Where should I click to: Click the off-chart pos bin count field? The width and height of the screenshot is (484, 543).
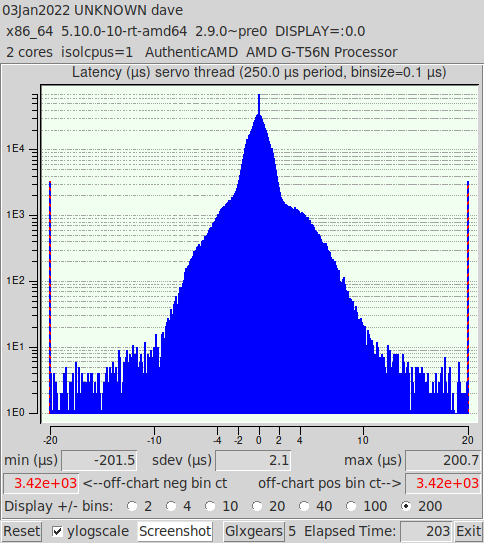coord(443,483)
